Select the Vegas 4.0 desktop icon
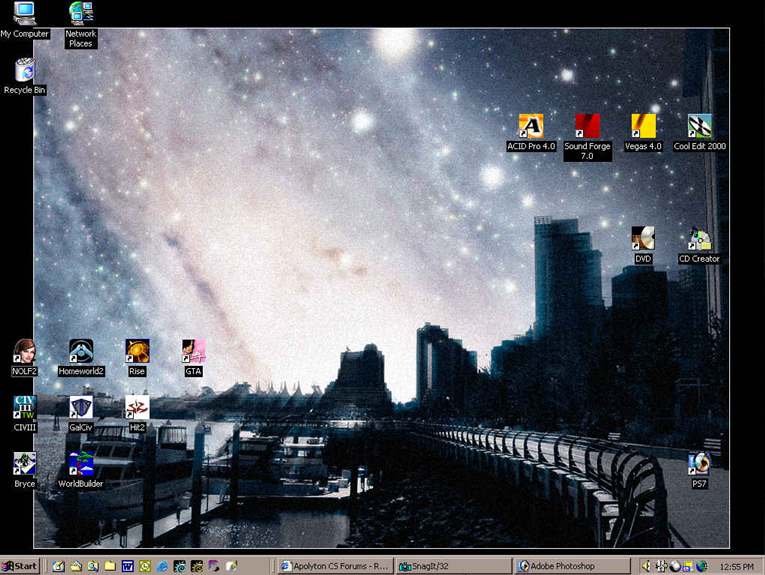This screenshot has height=575, width=765. (643, 127)
